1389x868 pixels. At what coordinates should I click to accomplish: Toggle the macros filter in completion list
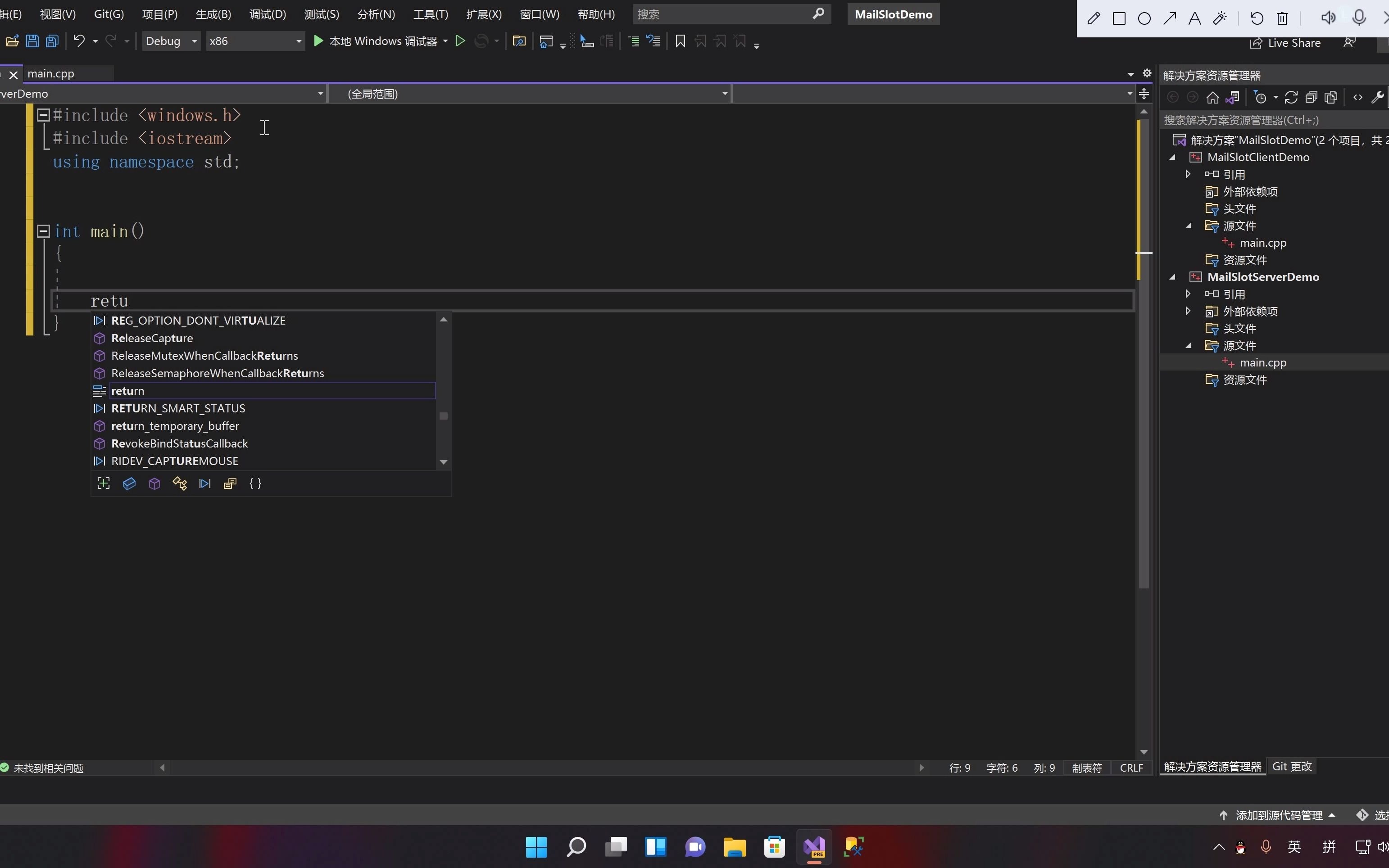[x=205, y=484]
